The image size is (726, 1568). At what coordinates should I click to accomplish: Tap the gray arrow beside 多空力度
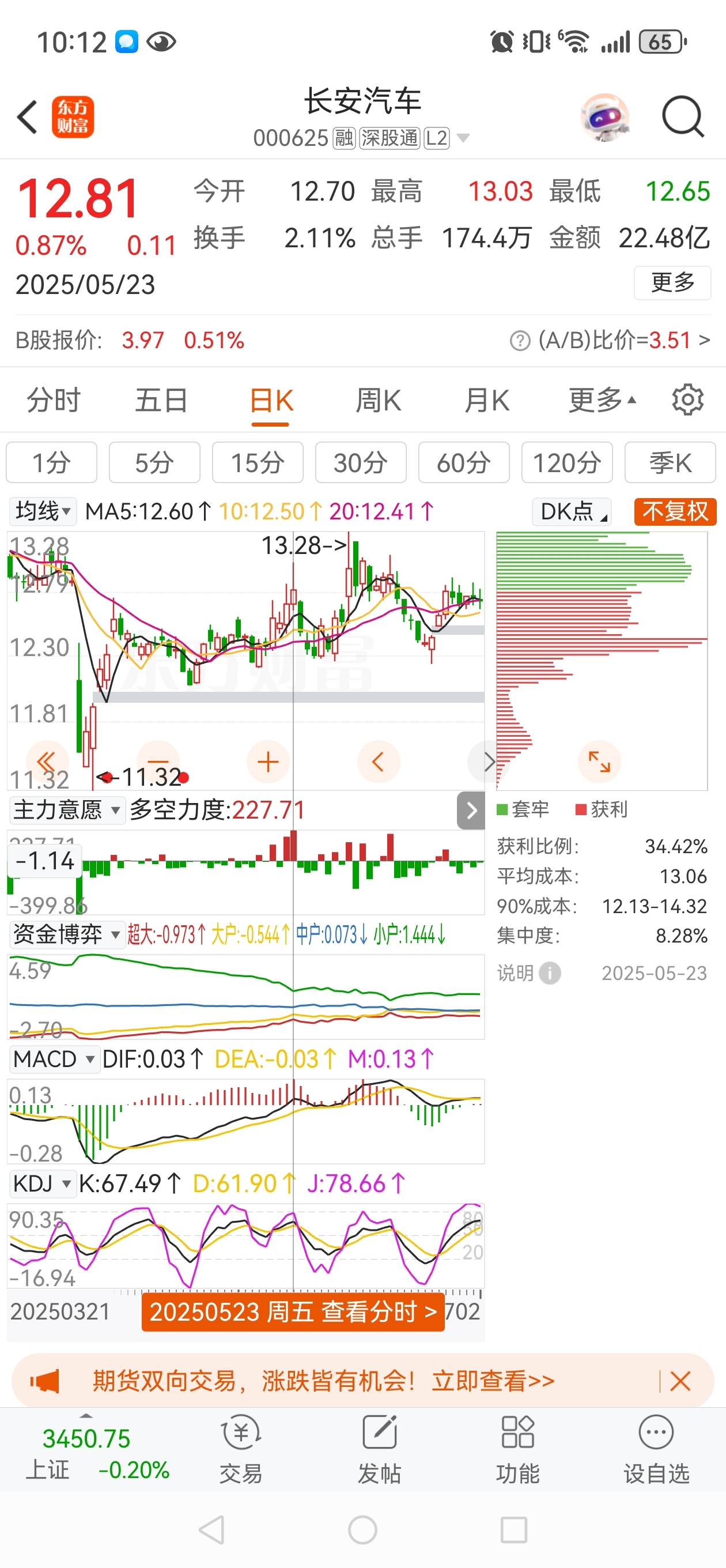(x=471, y=810)
